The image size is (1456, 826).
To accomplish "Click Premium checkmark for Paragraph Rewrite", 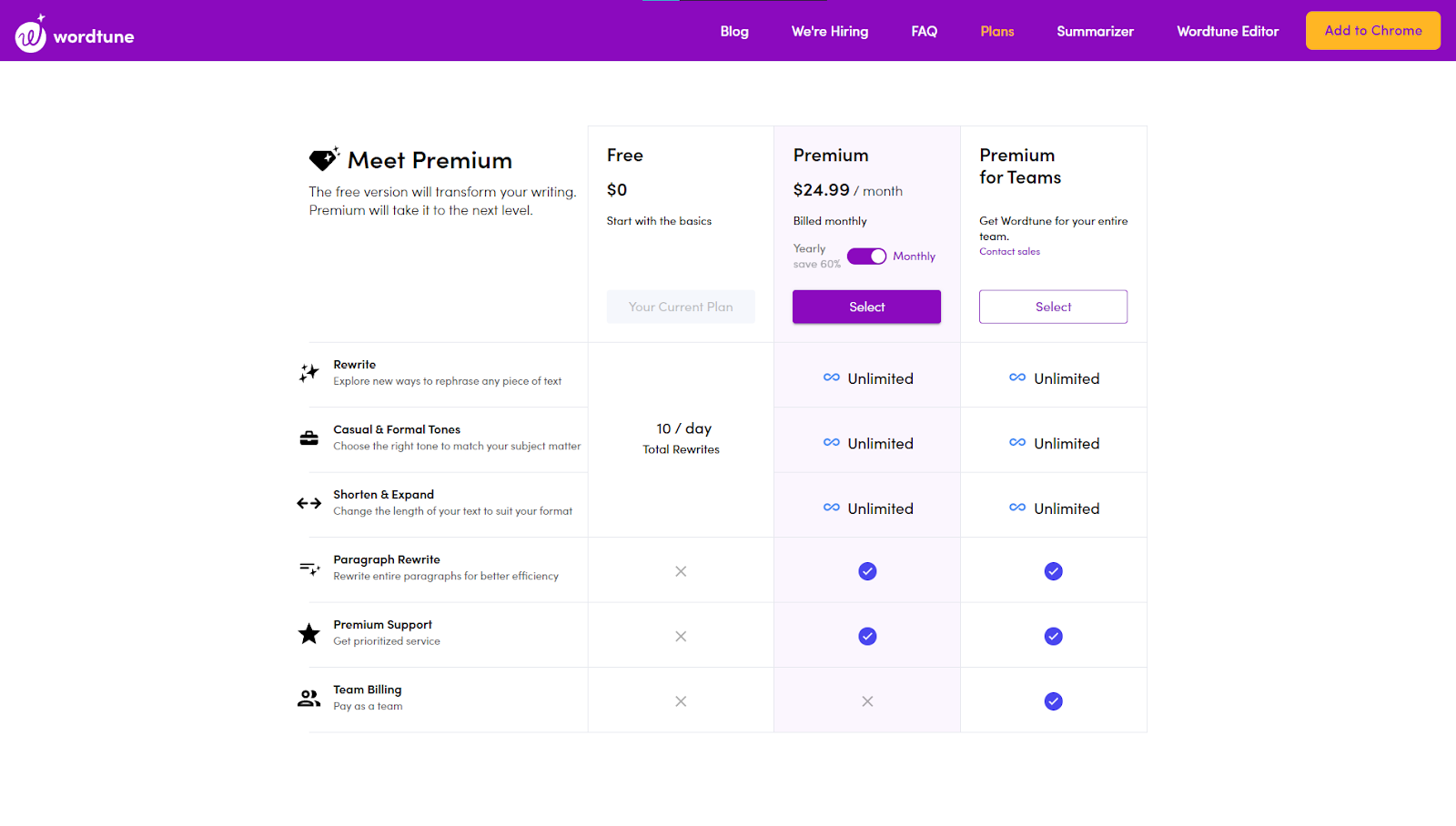I will (x=867, y=571).
